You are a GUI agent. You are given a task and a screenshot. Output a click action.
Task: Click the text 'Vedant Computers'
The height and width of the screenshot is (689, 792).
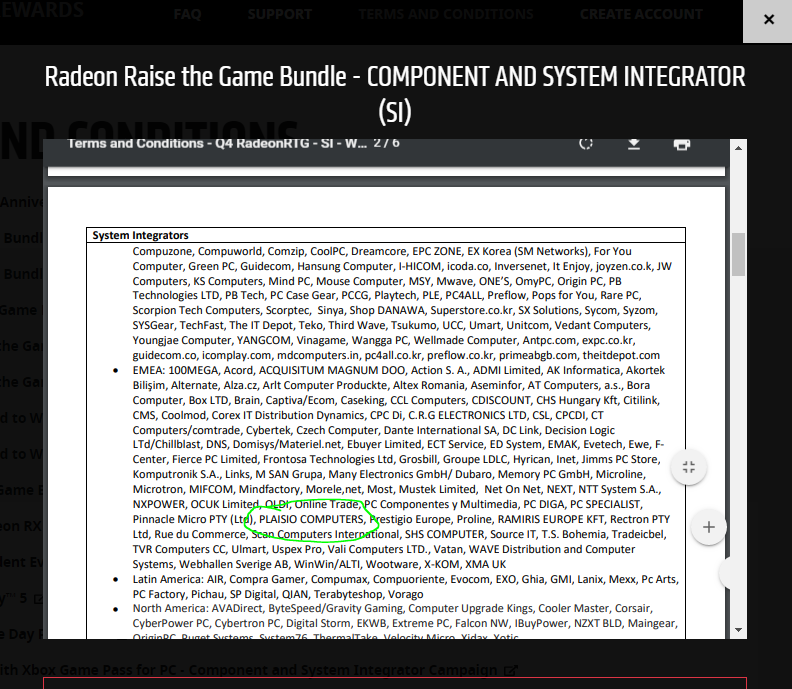[x=600, y=325]
